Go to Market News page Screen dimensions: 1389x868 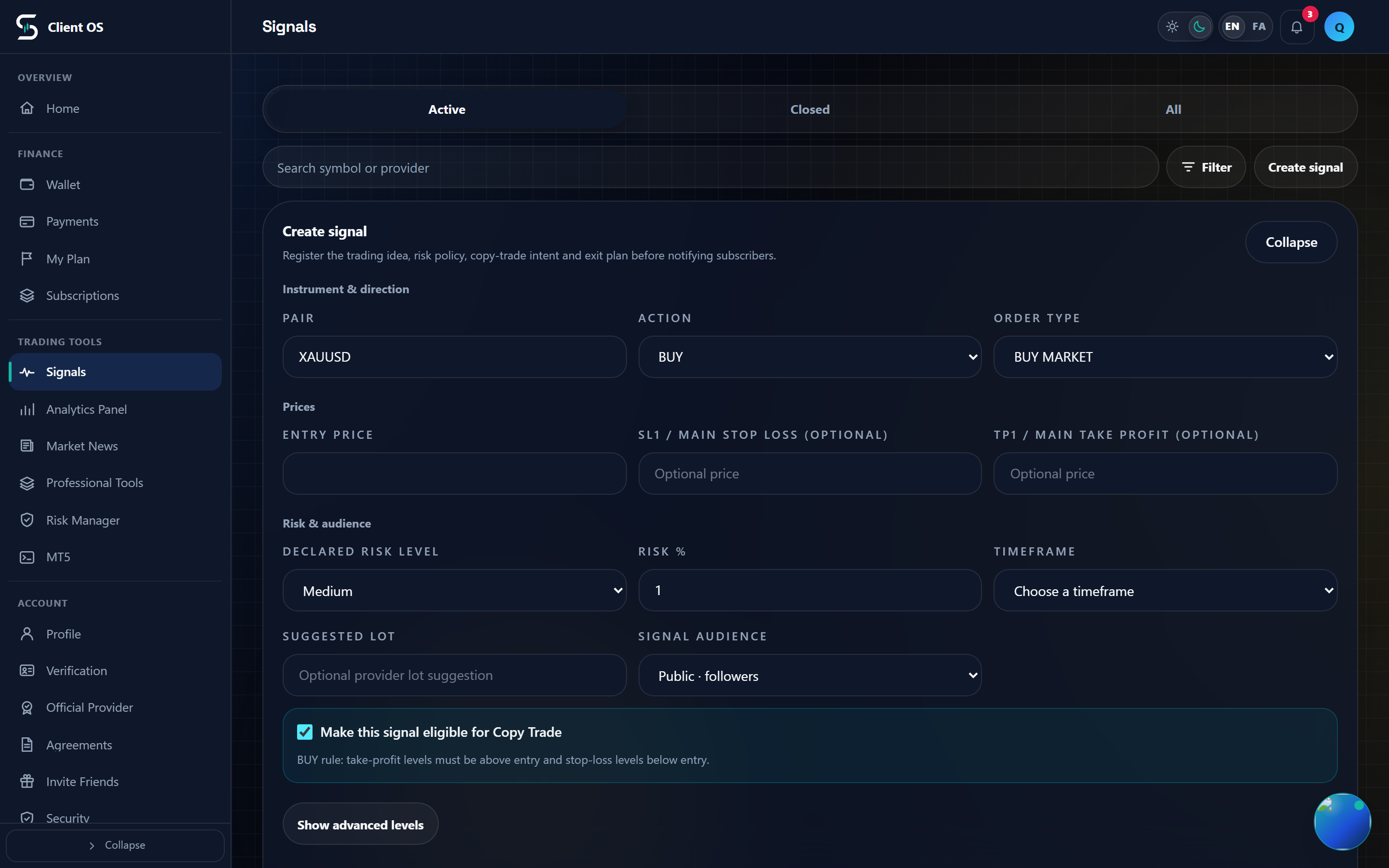point(115,446)
